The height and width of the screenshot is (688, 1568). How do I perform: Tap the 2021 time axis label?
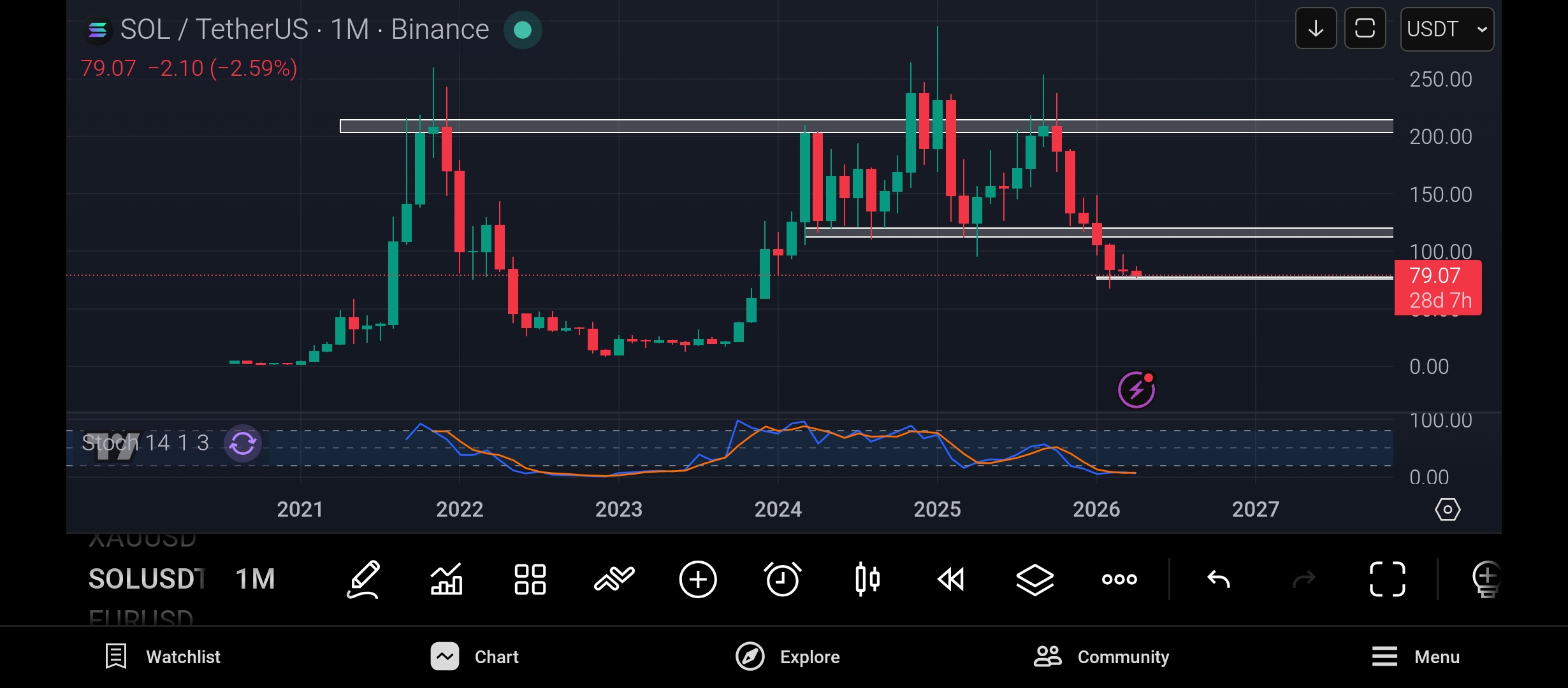(x=300, y=510)
